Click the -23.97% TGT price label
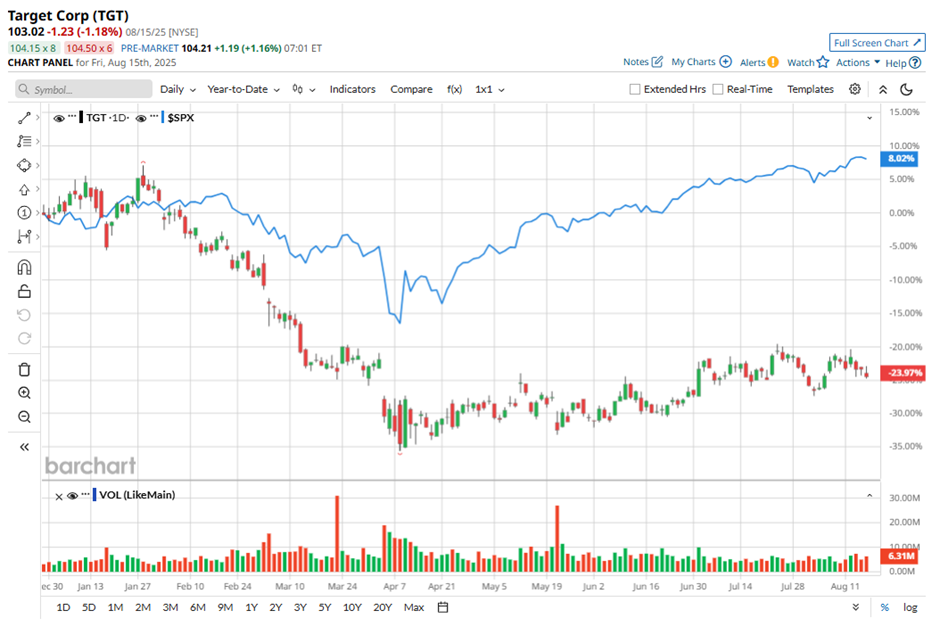Image resolution: width=940 pixels, height=635 pixels. pos(902,373)
